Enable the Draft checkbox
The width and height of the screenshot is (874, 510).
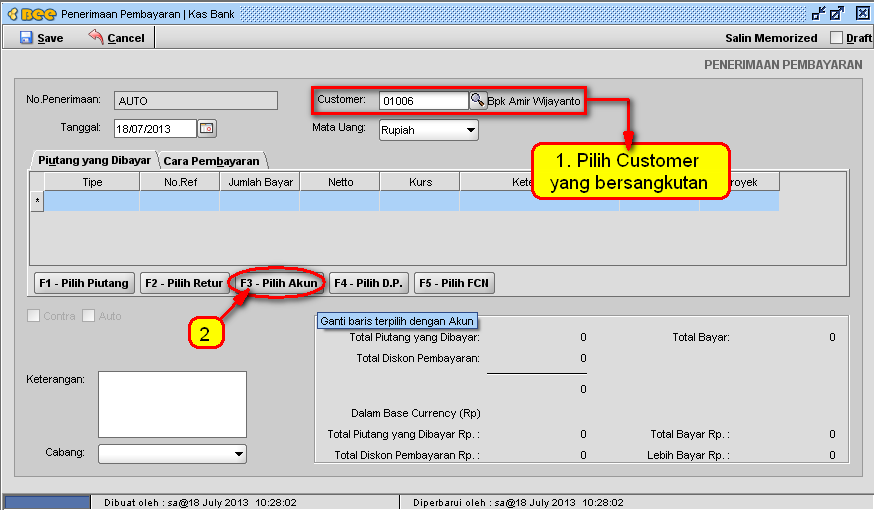point(837,38)
